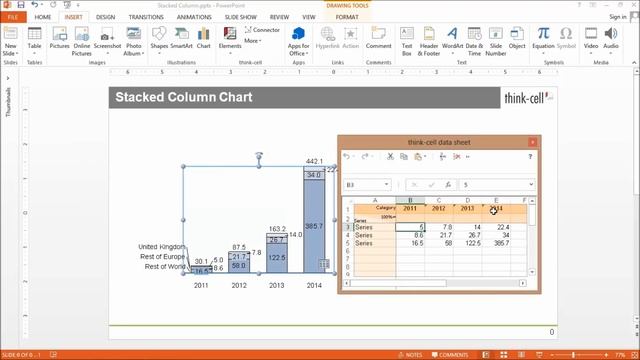This screenshot has width=640, height=360.
Task: Switch to Reading view in status bar
Action: point(521,355)
